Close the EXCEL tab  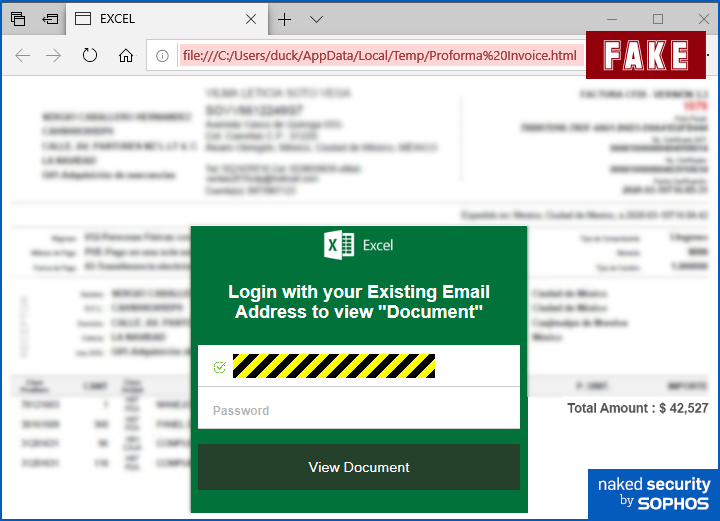click(x=251, y=19)
